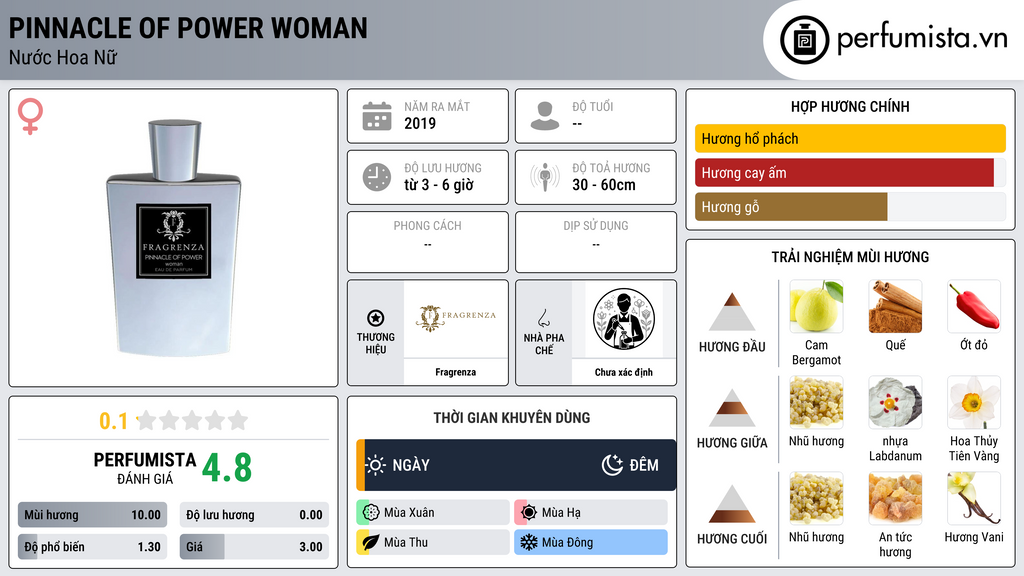
Task: Click the sillage icon for Độ toả hương
Action: pyautogui.click(x=545, y=177)
